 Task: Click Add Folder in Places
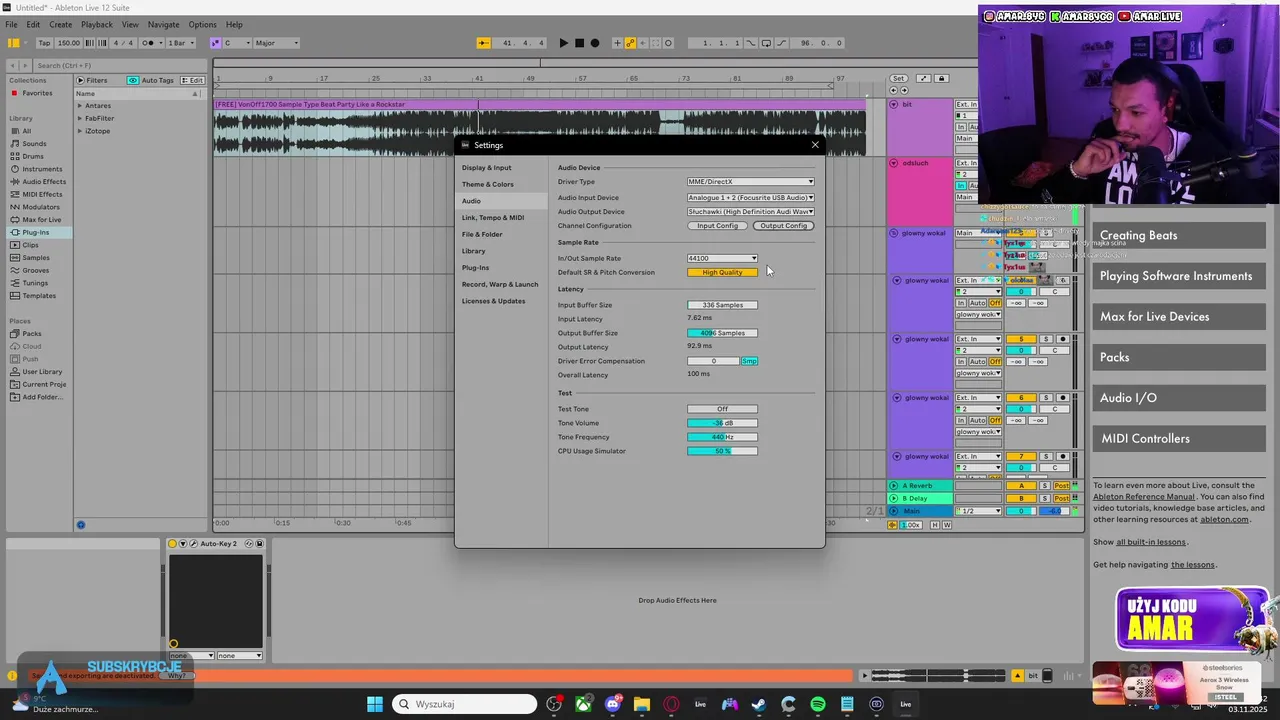41,397
